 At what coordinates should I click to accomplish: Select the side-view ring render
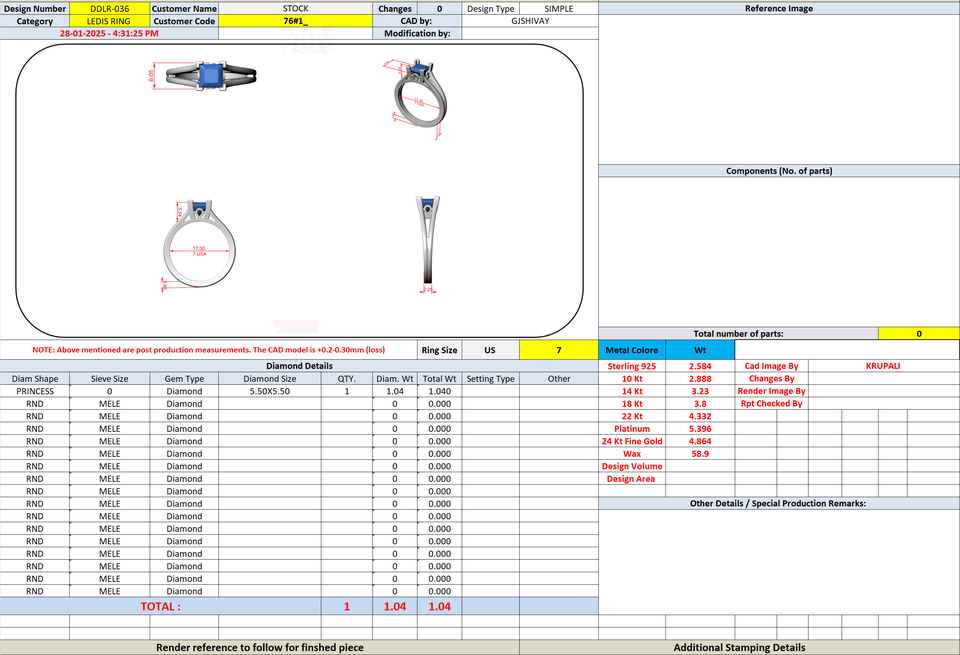428,244
